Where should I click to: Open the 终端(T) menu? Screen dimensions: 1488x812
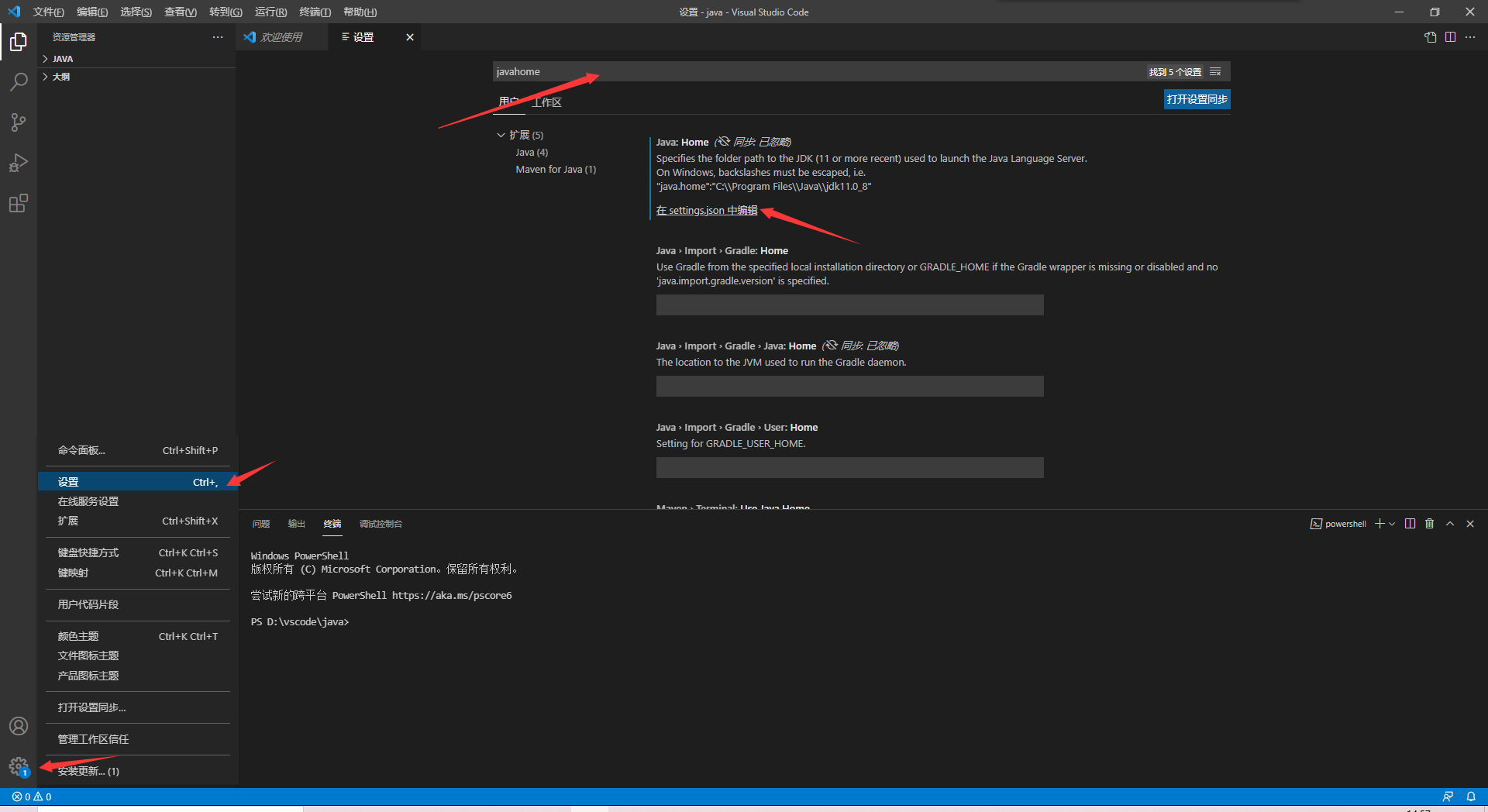point(315,12)
